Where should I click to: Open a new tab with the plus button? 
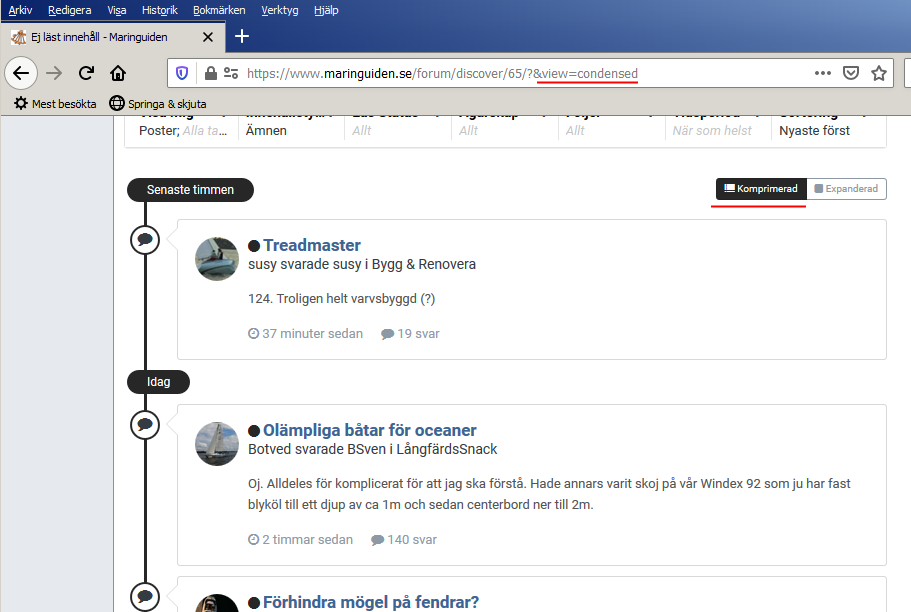coord(241,37)
